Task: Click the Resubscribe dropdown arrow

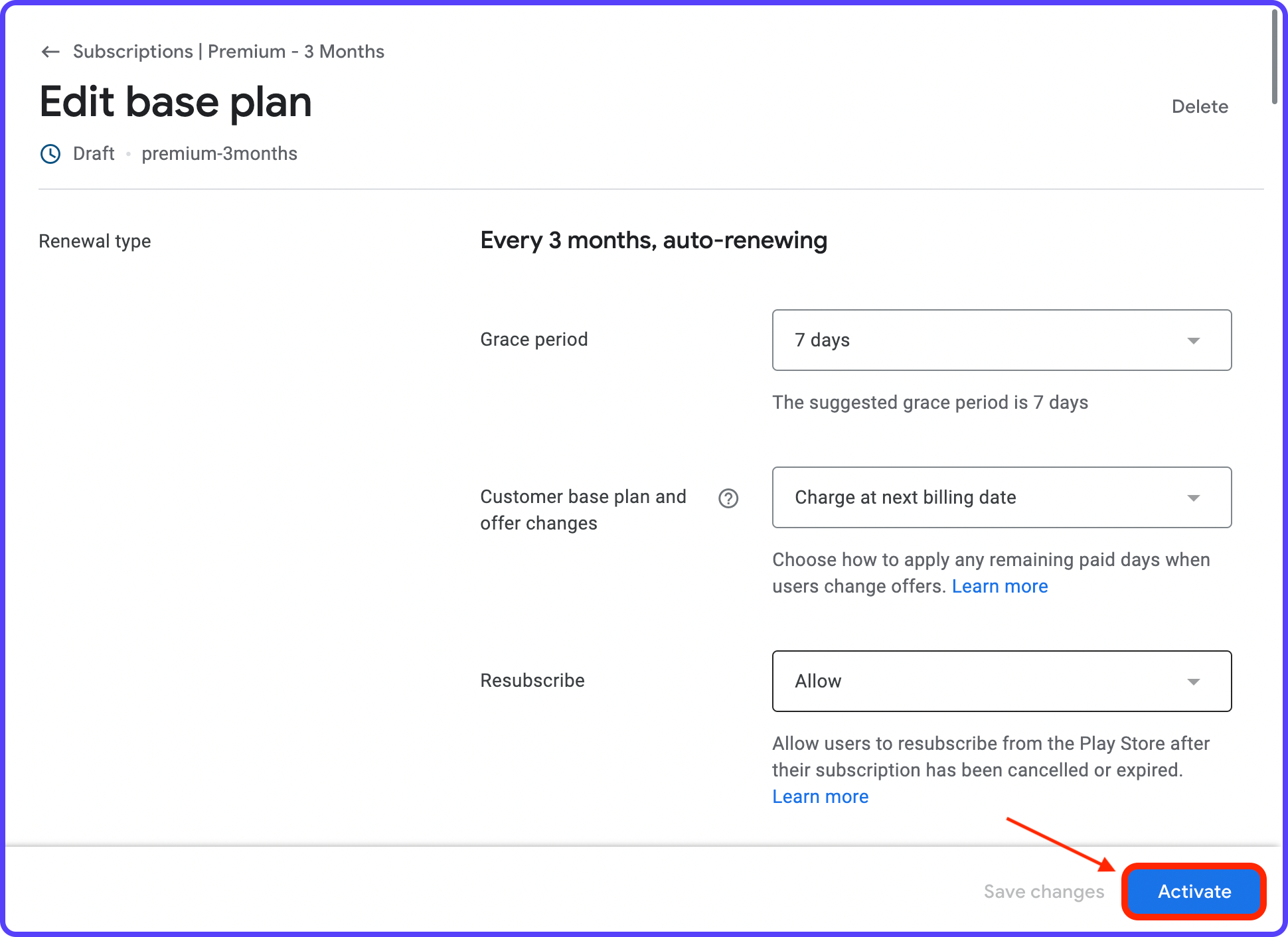Action: (x=1193, y=681)
